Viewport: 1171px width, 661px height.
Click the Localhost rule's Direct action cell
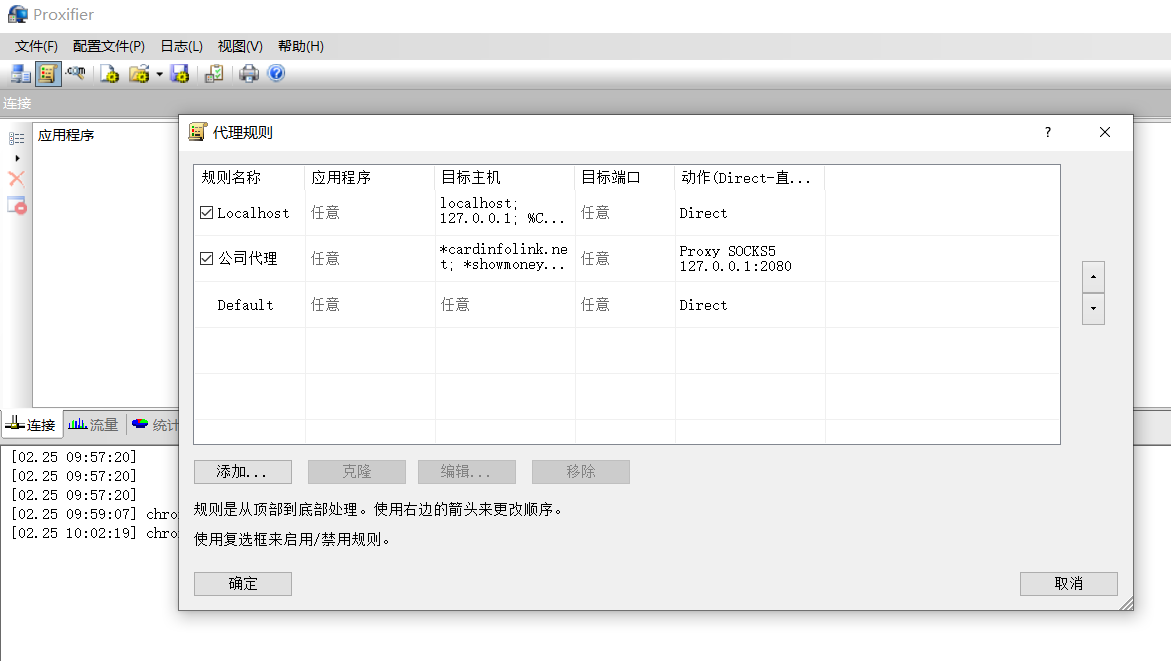[x=750, y=214]
